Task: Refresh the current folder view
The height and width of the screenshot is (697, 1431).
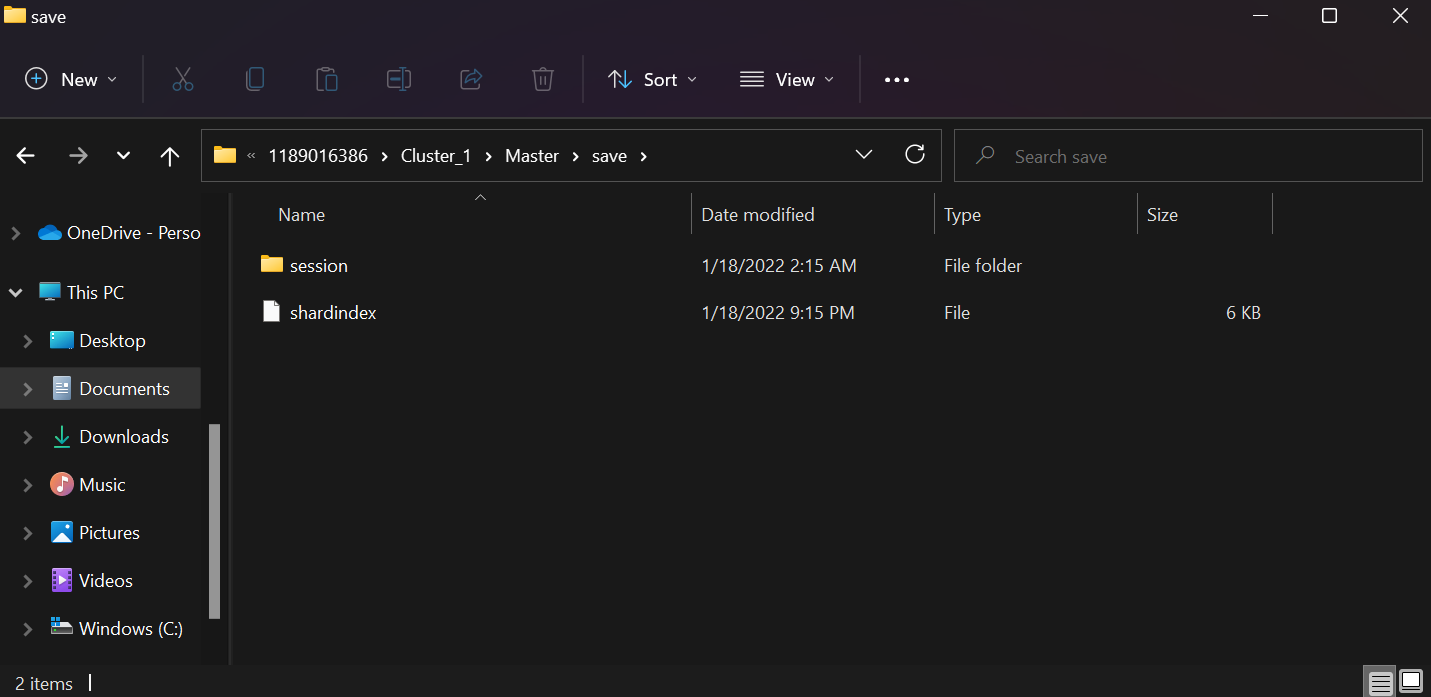Action: [x=914, y=155]
